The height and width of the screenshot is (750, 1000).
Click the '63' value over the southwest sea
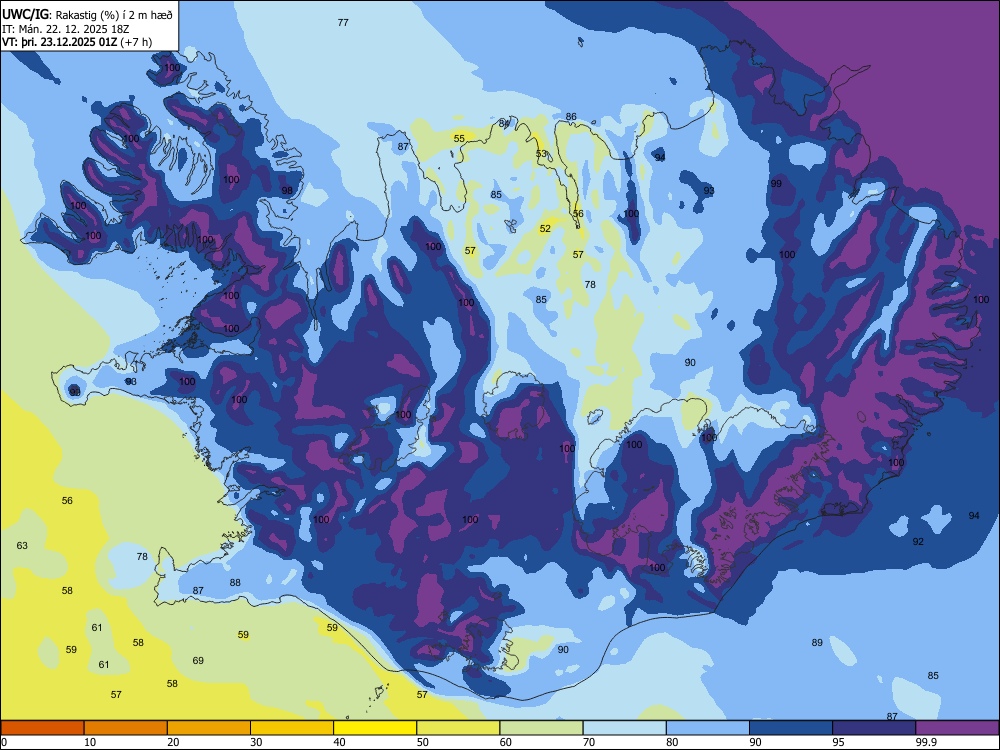pyautogui.click(x=22, y=545)
